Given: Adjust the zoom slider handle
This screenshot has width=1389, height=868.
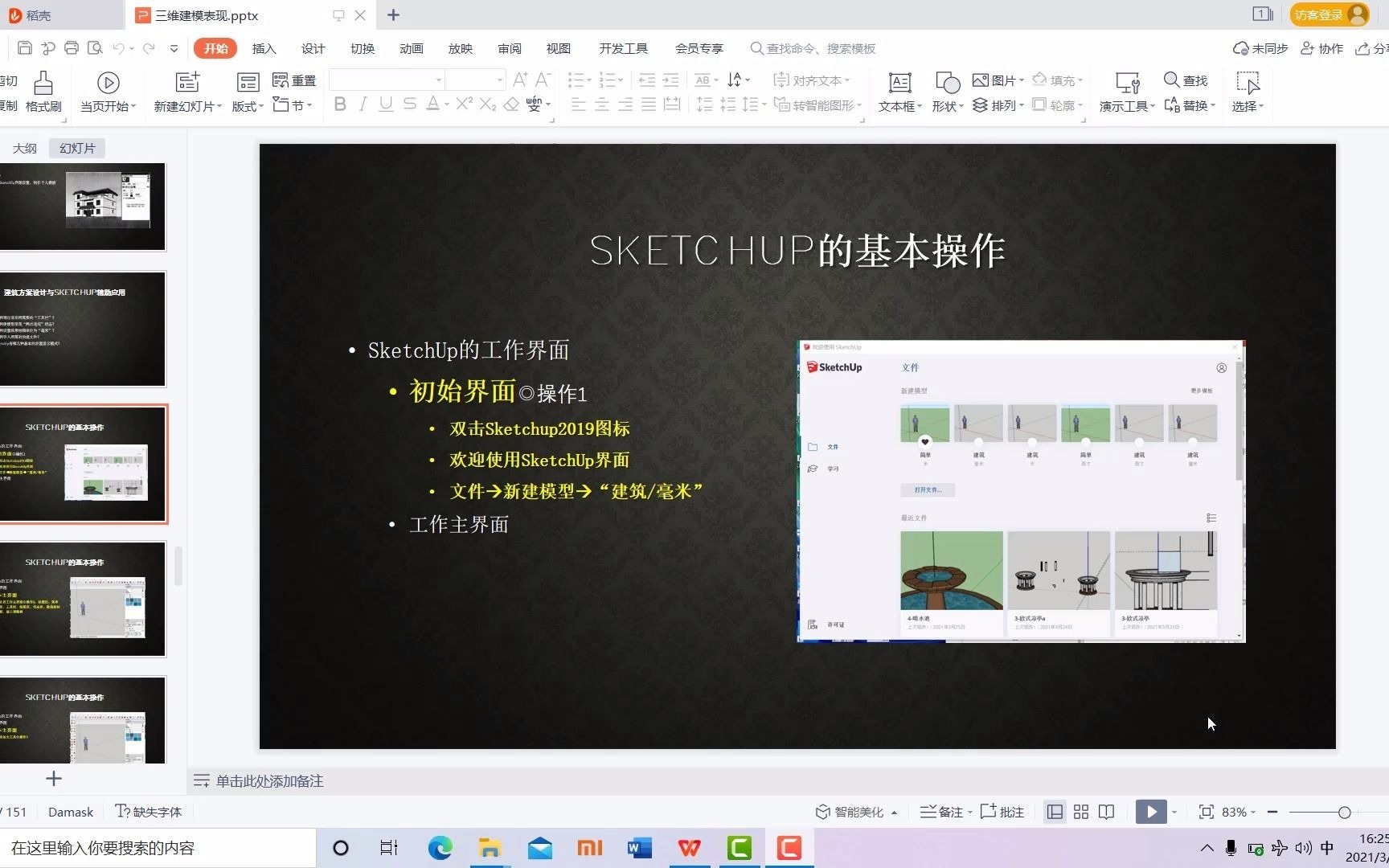Looking at the screenshot, I should tap(1344, 812).
